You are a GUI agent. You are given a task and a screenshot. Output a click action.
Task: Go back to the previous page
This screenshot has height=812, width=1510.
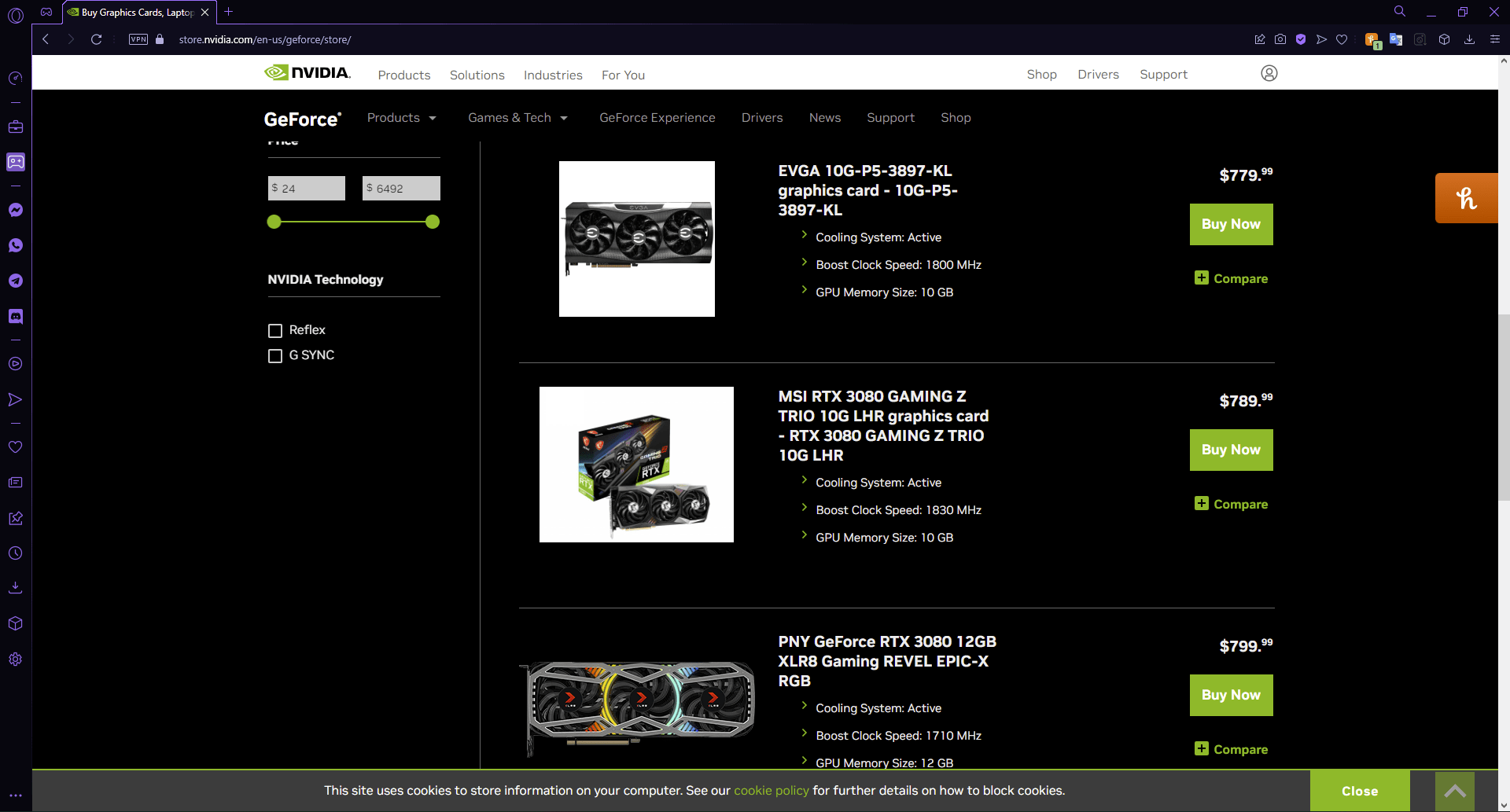(x=46, y=39)
